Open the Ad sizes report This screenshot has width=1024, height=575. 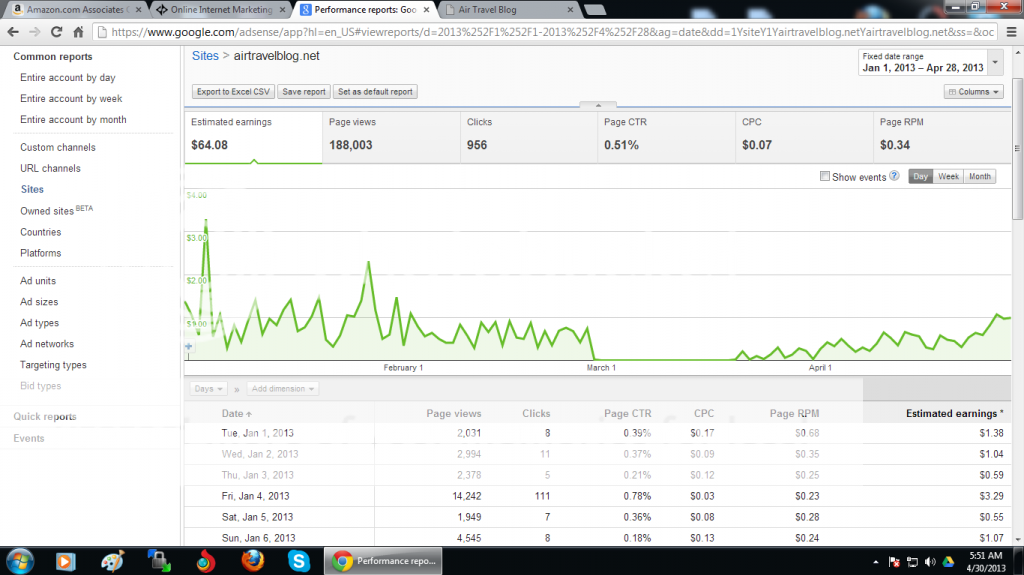pos(39,301)
